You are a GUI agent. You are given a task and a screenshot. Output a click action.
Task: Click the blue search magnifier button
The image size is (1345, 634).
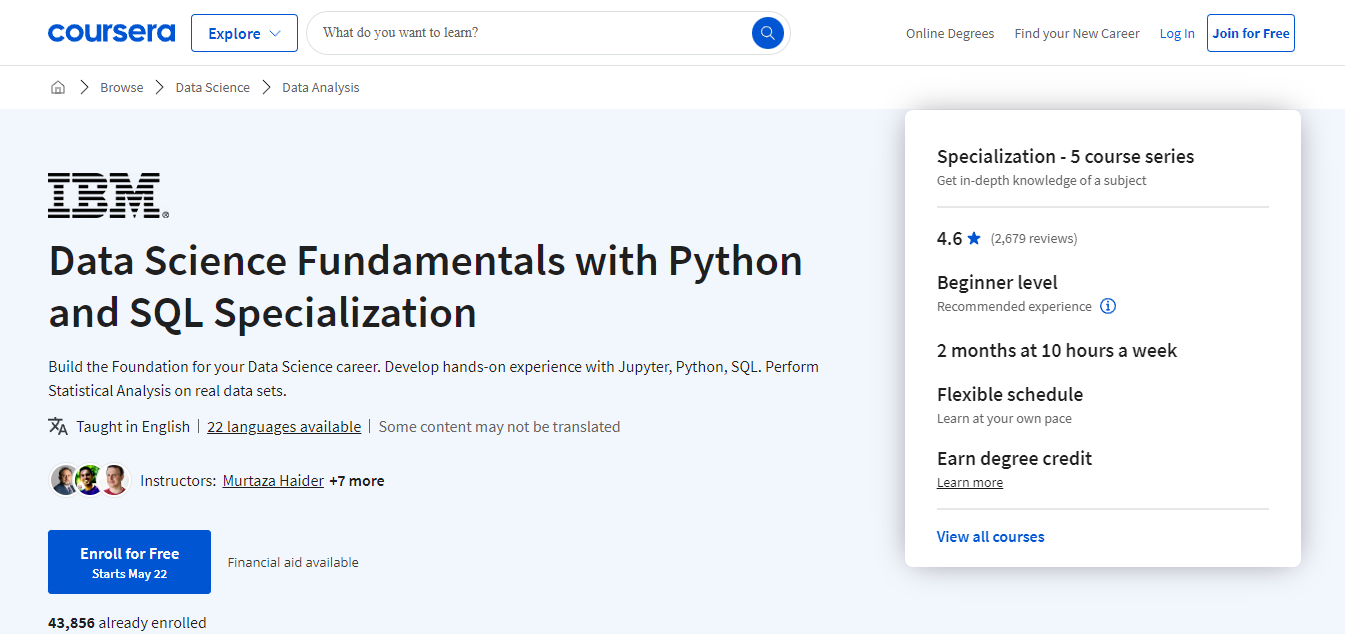(x=767, y=33)
